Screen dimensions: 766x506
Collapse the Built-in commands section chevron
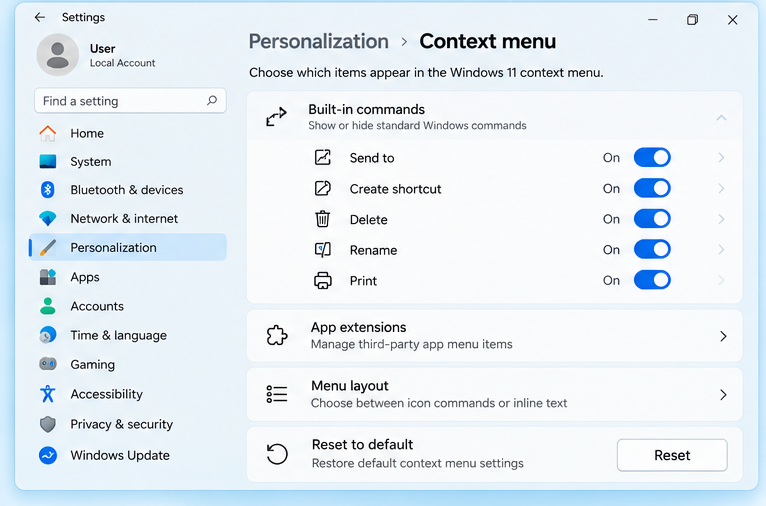[x=722, y=118]
